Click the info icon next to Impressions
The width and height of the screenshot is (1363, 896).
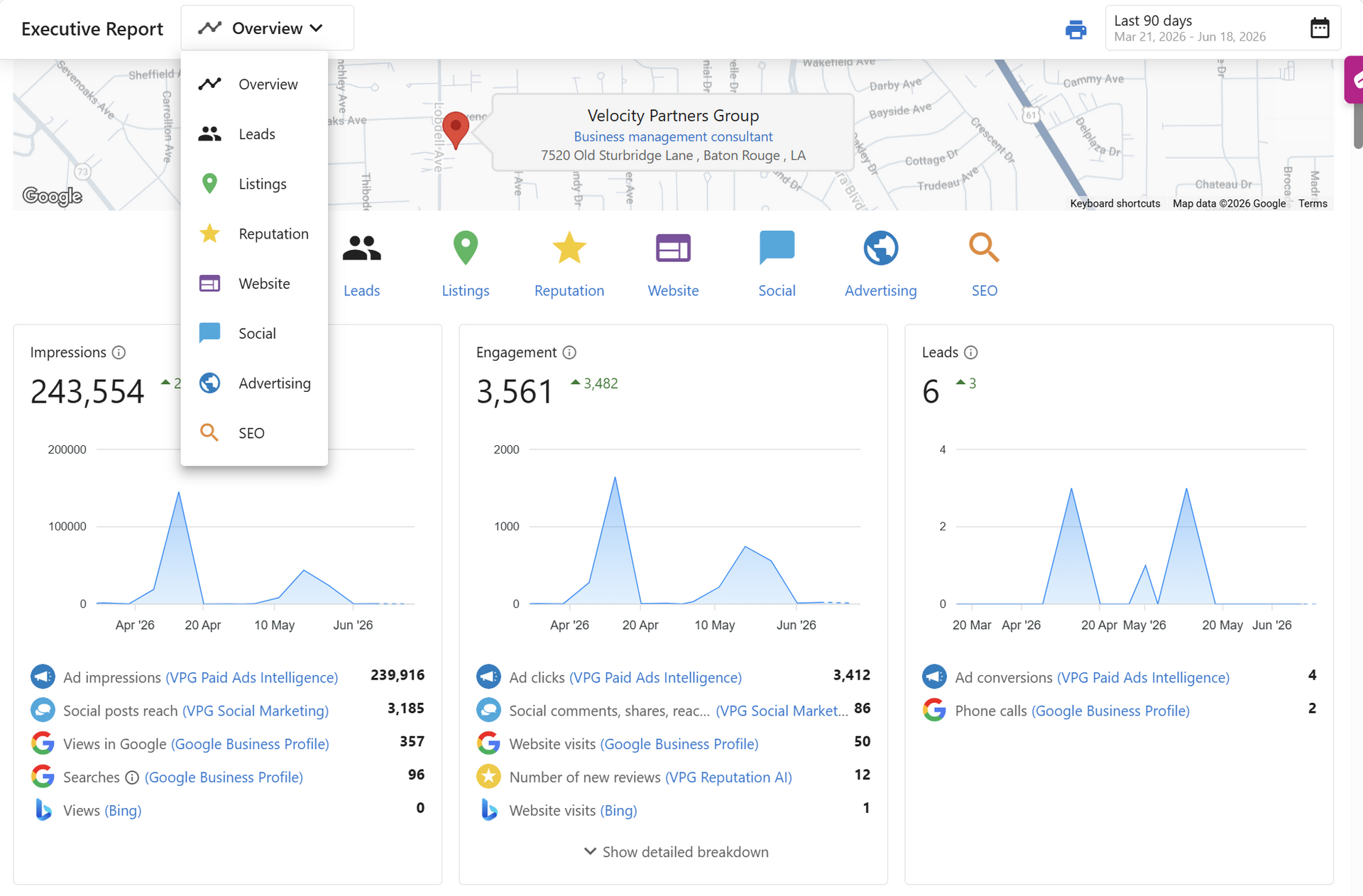click(x=119, y=352)
